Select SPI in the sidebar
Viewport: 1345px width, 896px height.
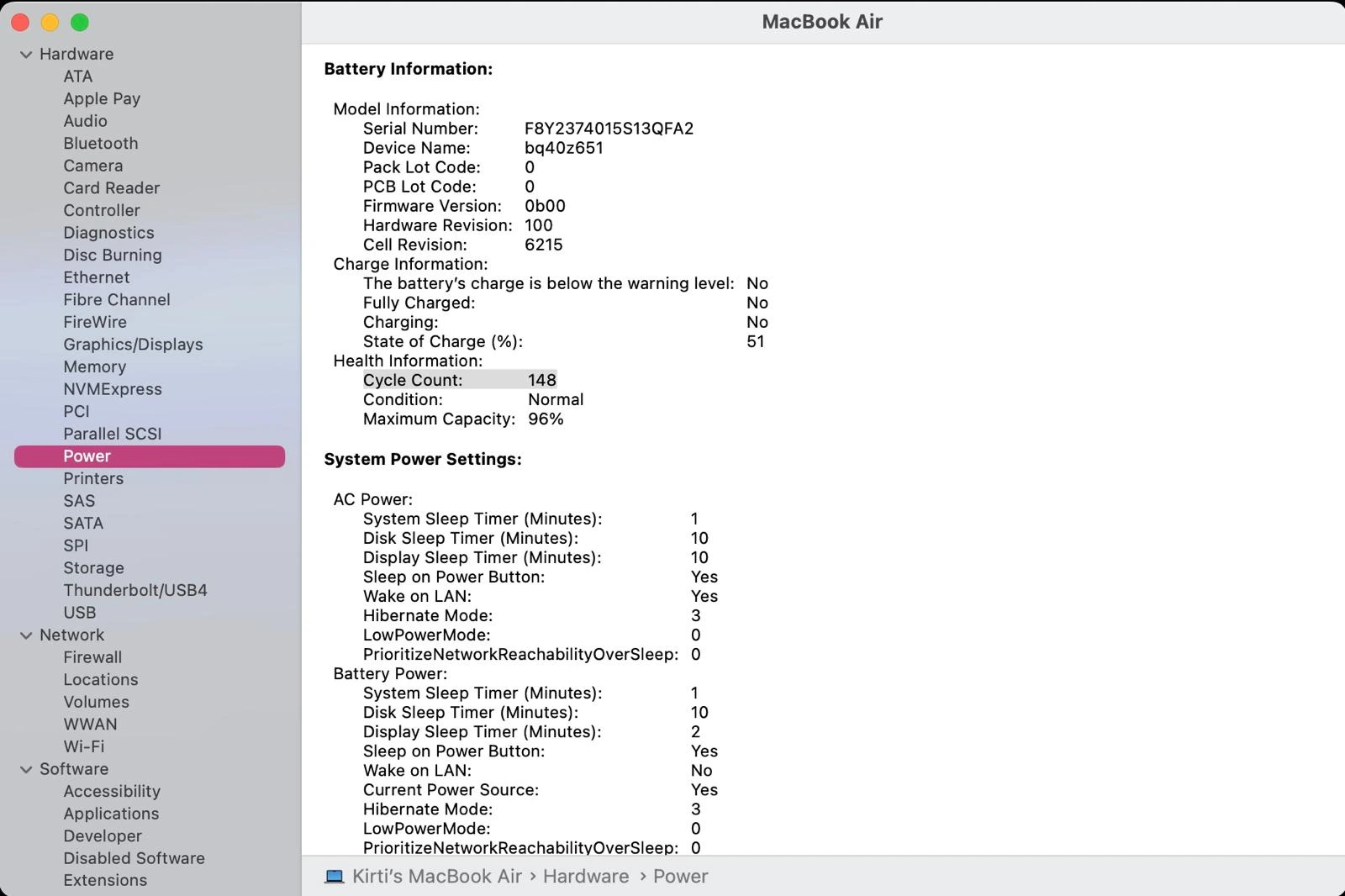(x=76, y=546)
